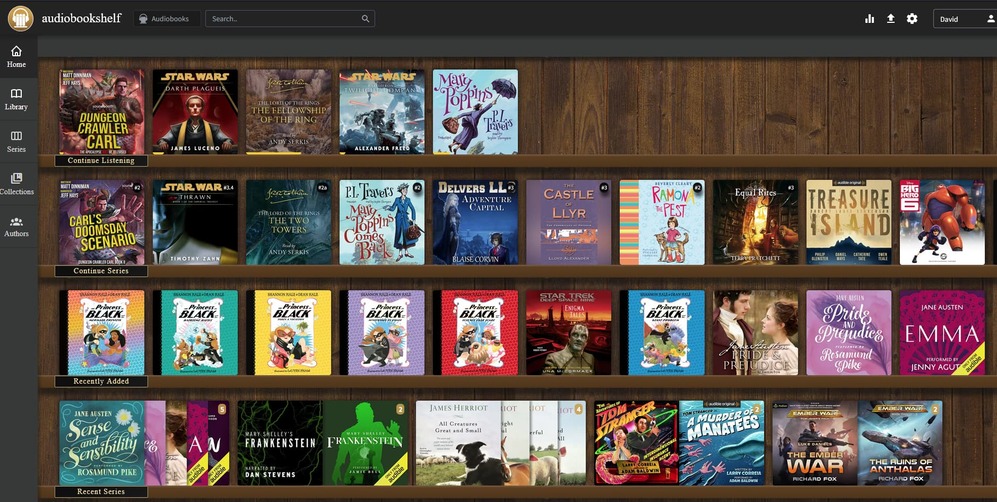Go to Home in the sidebar
Viewport: 997px width, 502px height.
click(x=17, y=57)
